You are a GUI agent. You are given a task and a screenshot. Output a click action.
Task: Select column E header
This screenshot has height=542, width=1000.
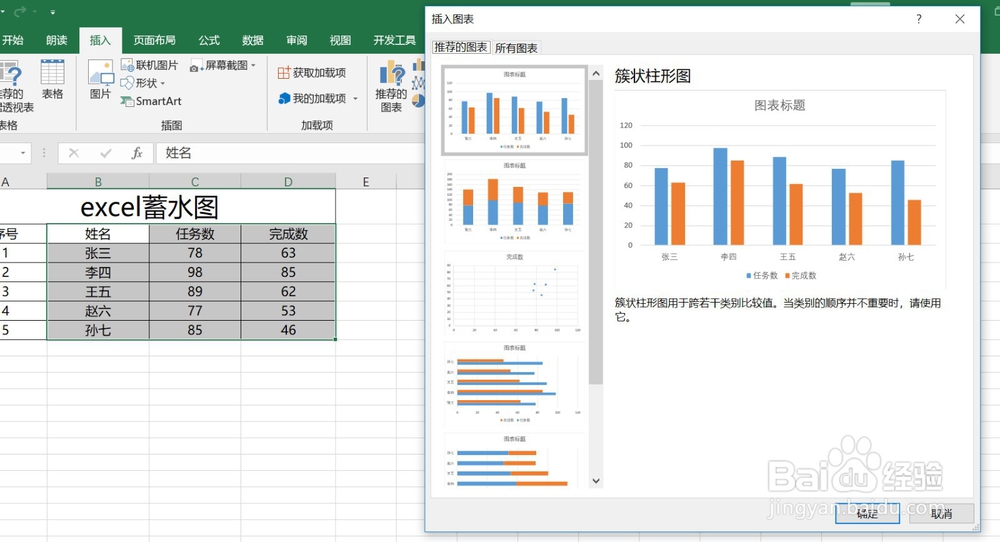(365, 182)
